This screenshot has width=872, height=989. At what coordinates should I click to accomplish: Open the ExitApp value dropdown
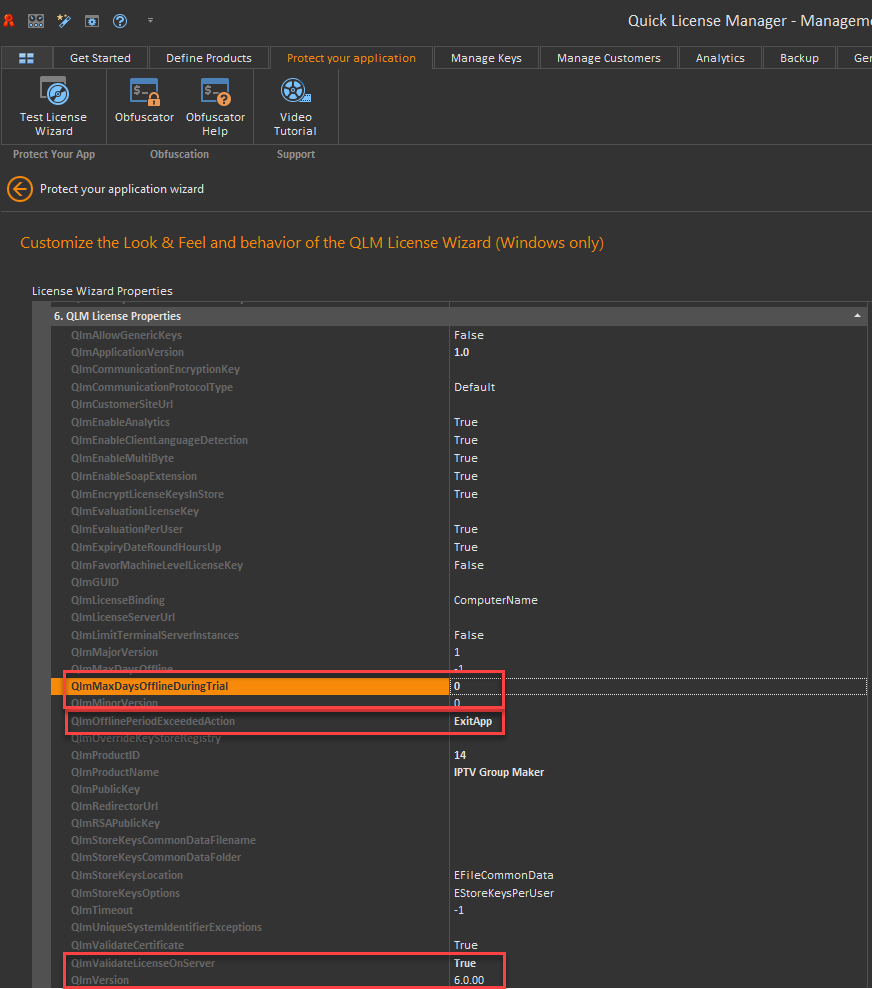click(473, 721)
